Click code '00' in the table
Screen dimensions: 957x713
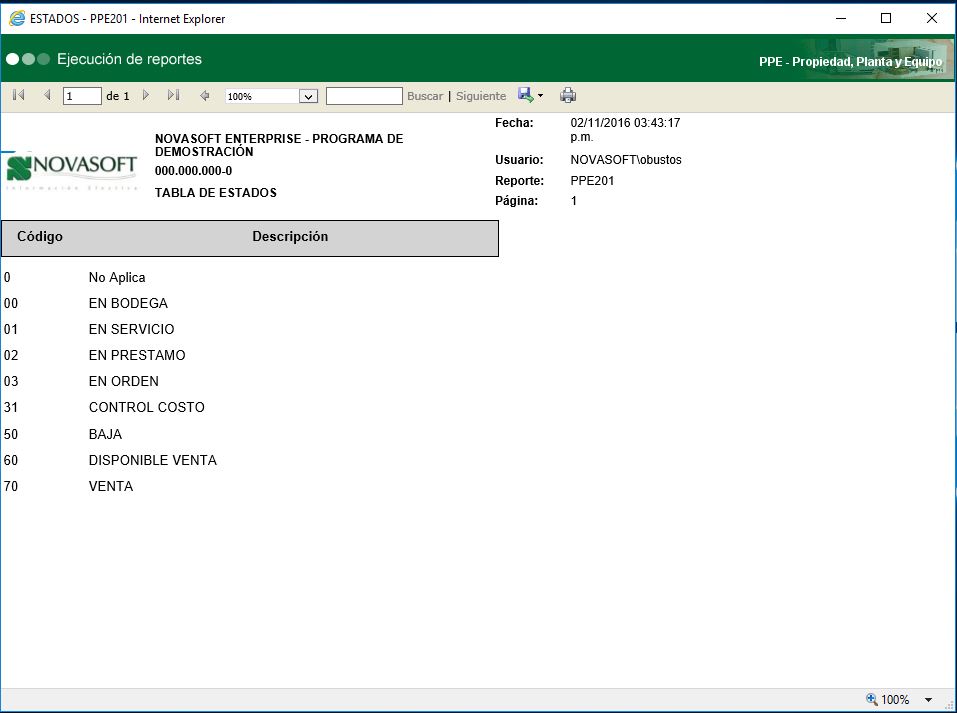pos(11,303)
